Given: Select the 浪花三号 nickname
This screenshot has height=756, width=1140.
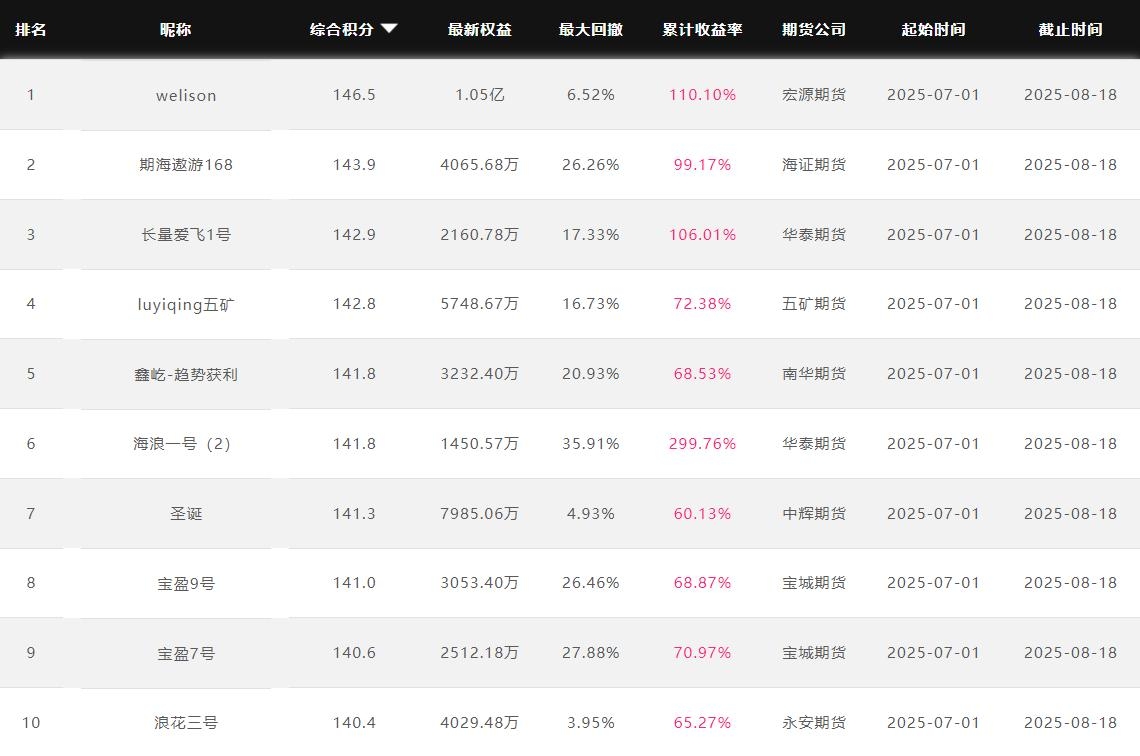Looking at the screenshot, I should [x=186, y=723].
